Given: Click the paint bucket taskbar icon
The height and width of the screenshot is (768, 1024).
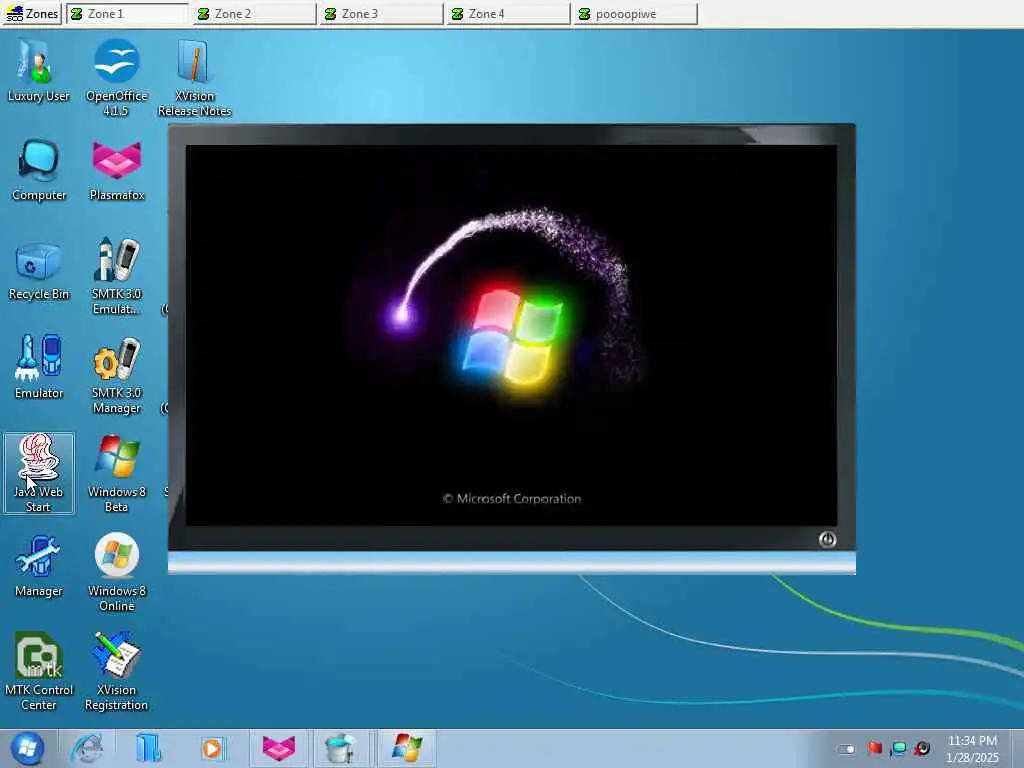Looking at the screenshot, I should 340,748.
